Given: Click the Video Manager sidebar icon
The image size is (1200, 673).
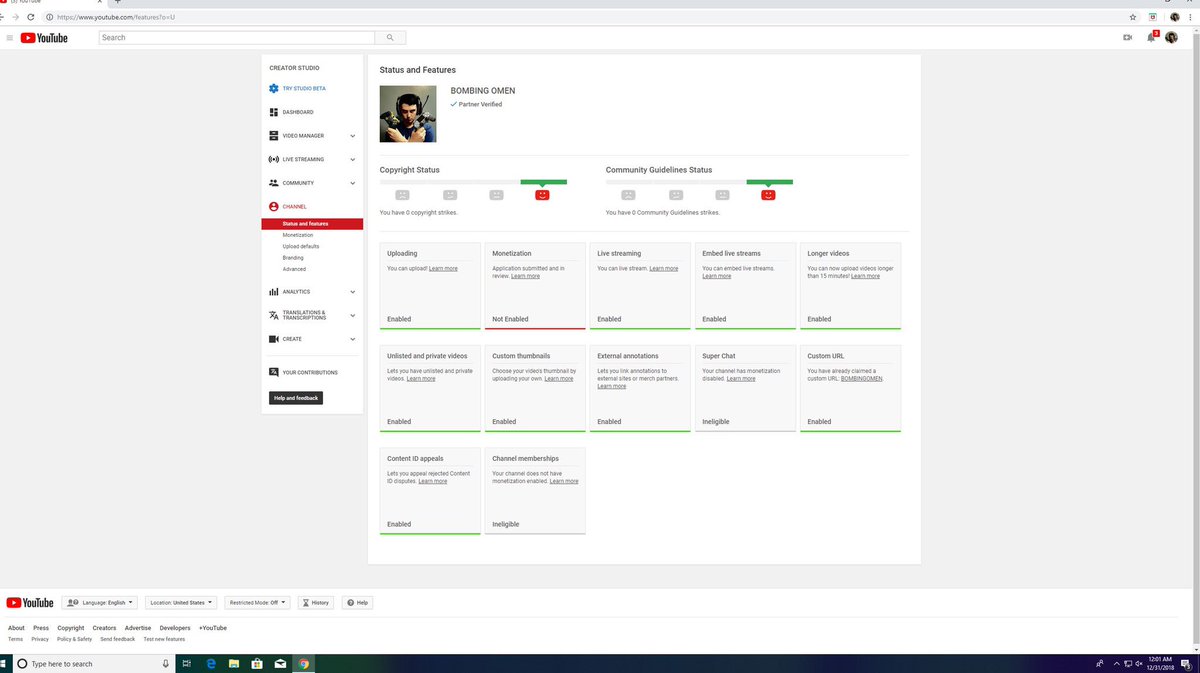Looking at the screenshot, I should pyautogui.click(x=274, y=136).
